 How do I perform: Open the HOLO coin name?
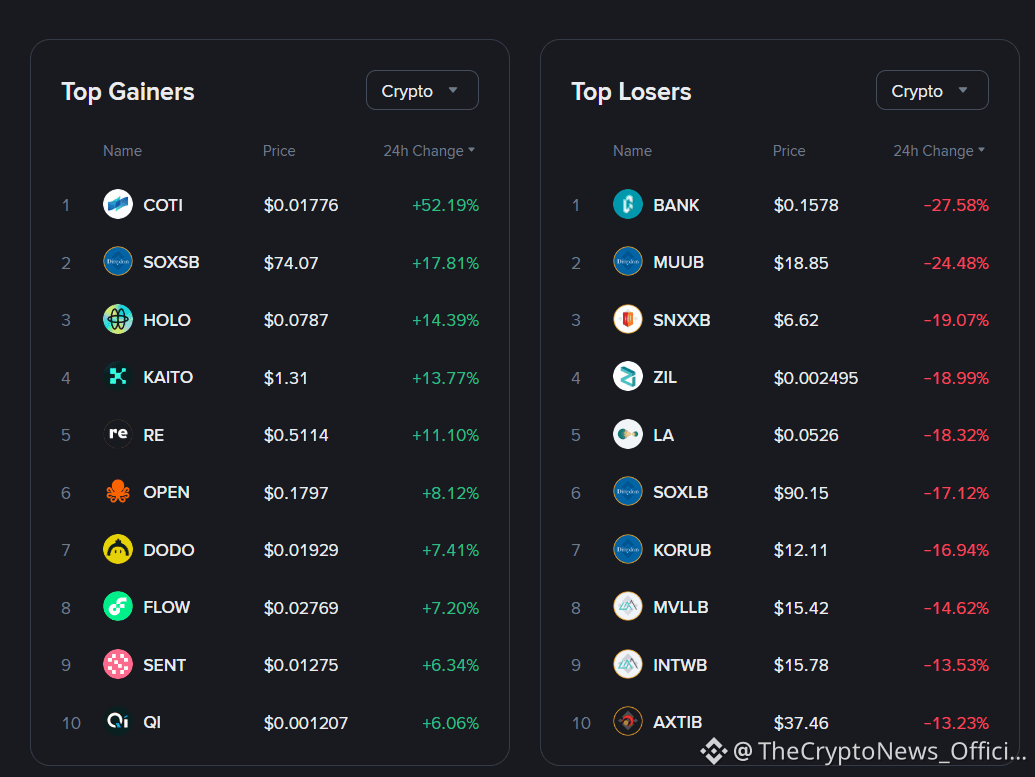(x=167, y=320)
